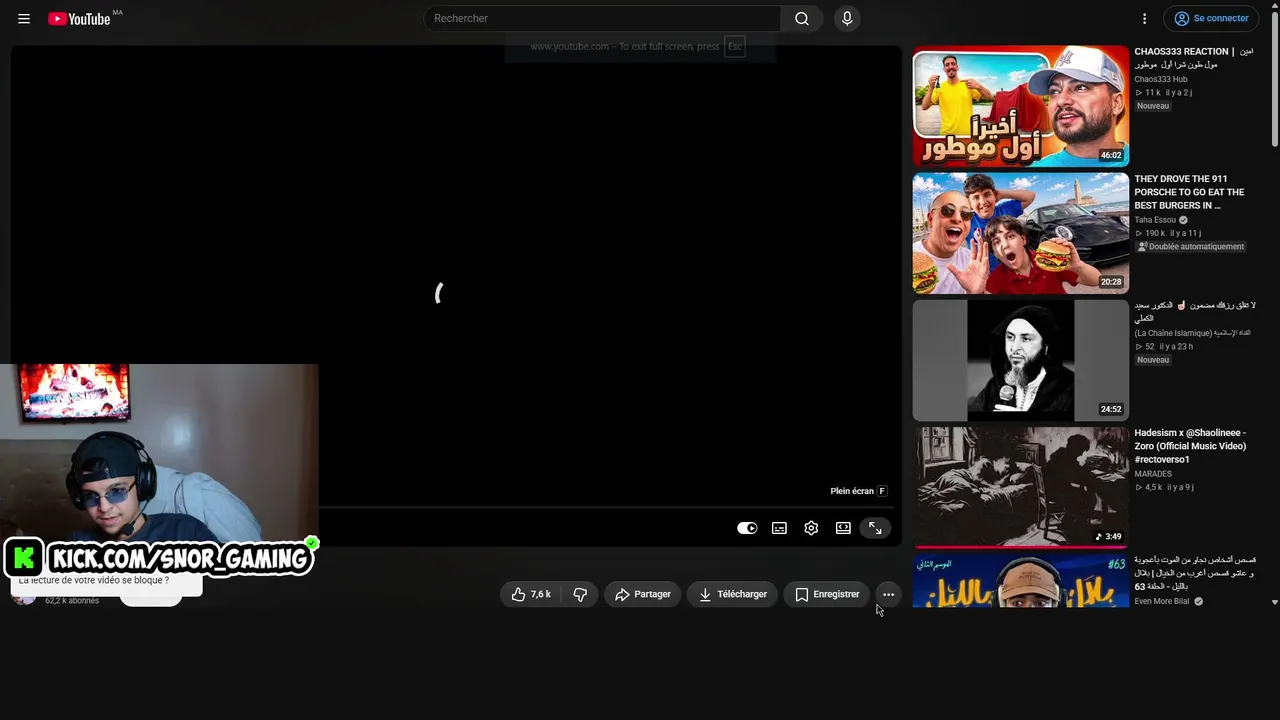Open the player settings gear
Viewport: 1280px width, 720px height.
811,528
